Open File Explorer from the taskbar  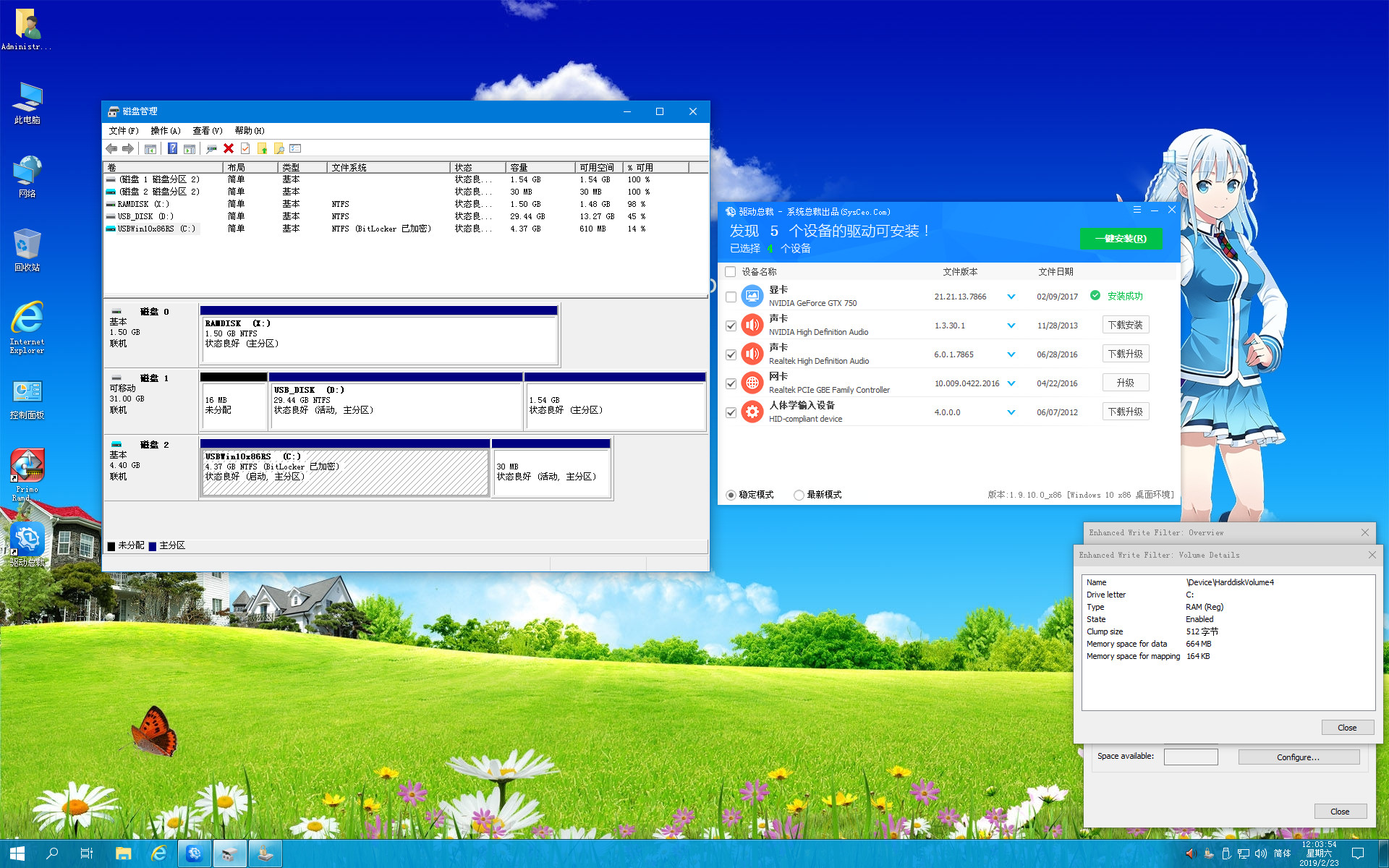(123, 854)
